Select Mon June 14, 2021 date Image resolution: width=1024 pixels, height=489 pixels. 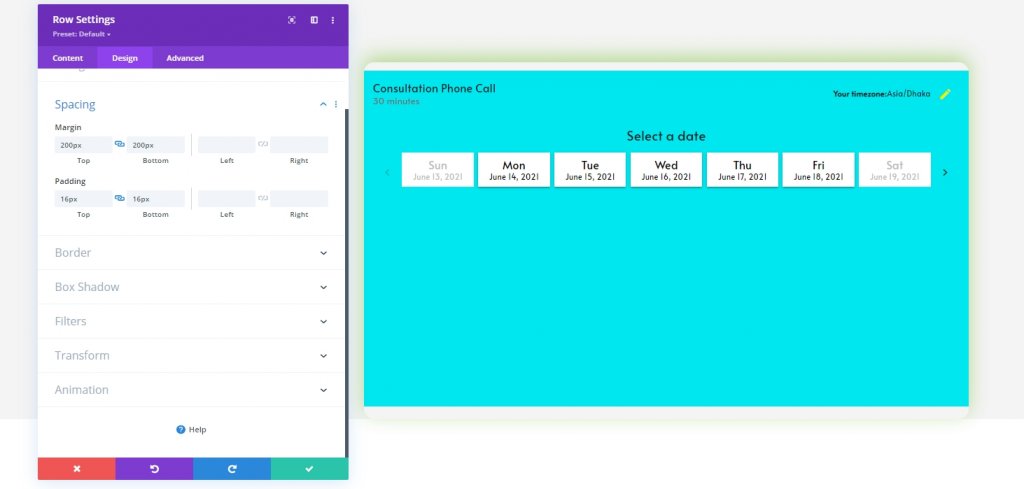[x=514, y=170]
